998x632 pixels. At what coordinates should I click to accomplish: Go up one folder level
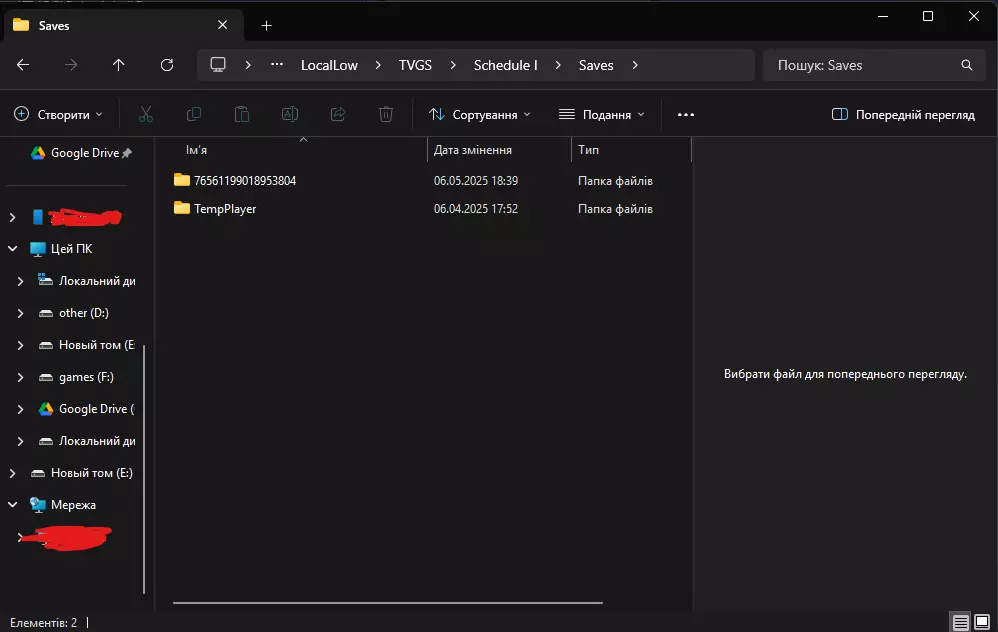[119, 65]
